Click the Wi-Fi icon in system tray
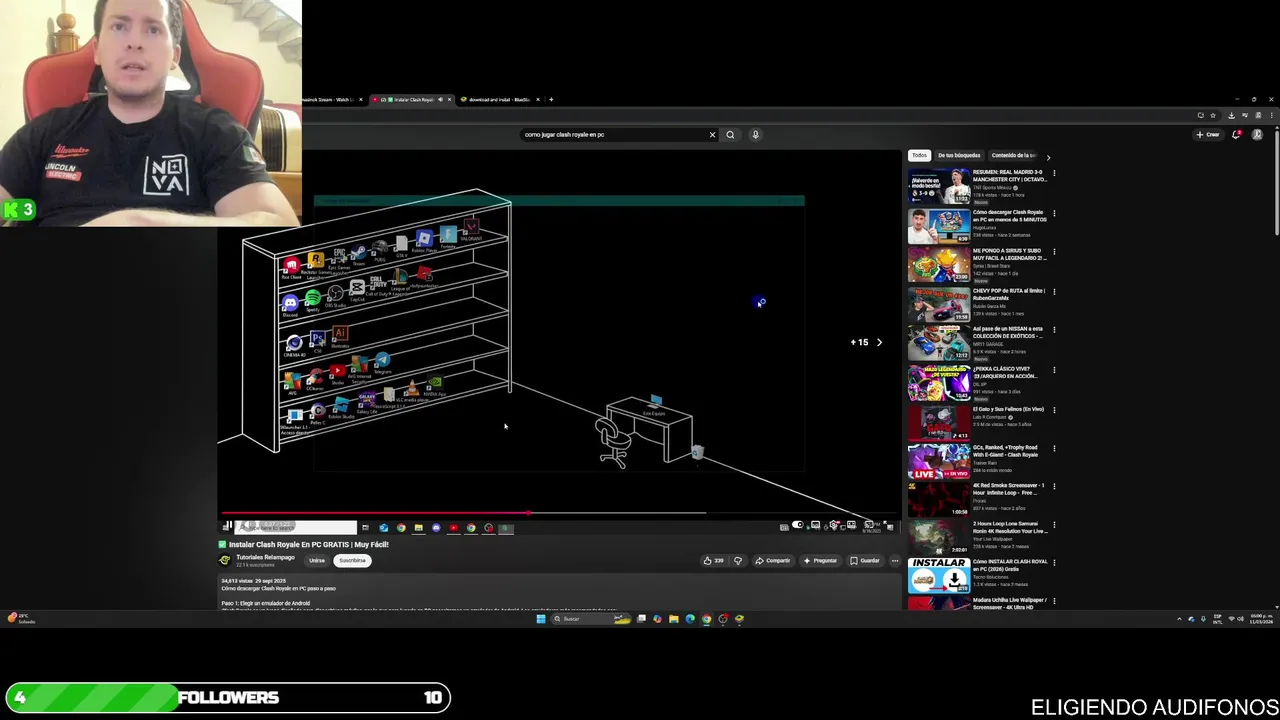Screen dimensions: 1280x720 coord(1231,619)
